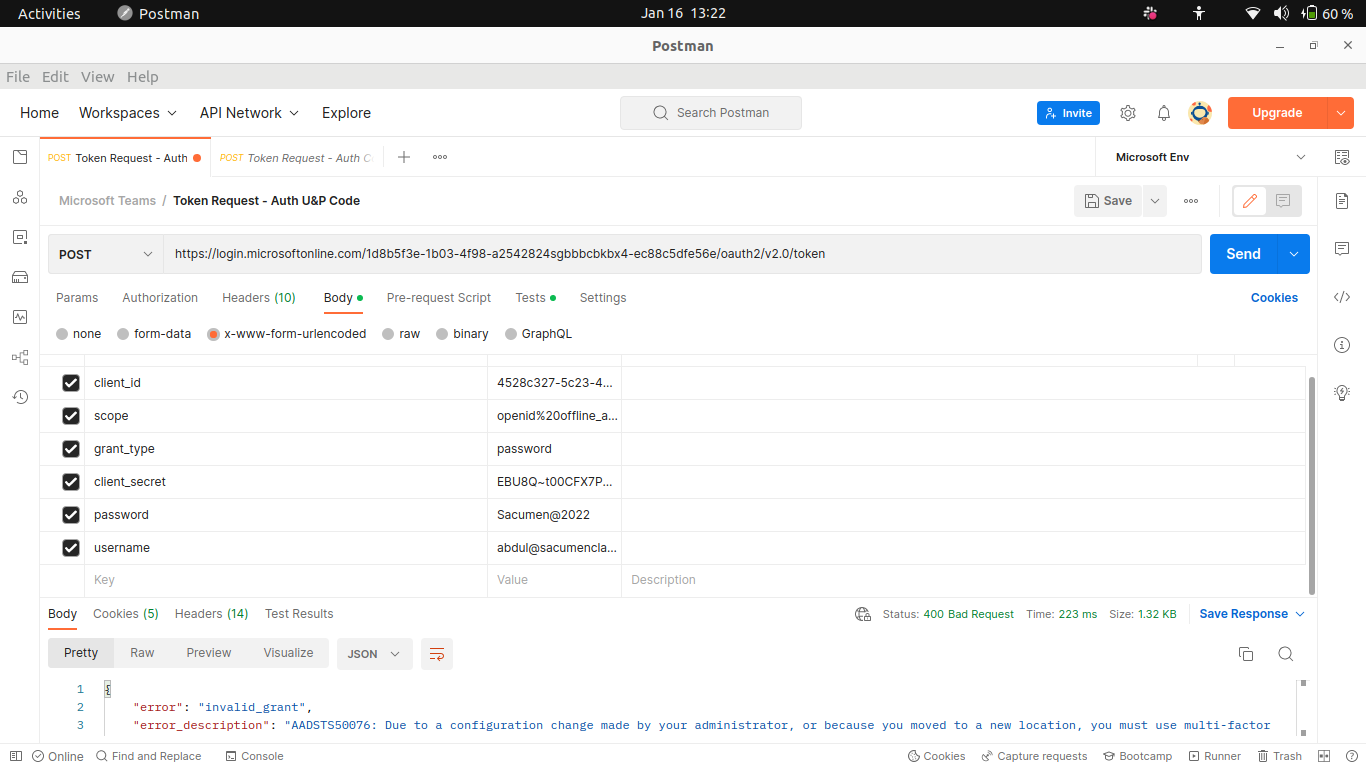Uncheck the grant_type parameter
Viewport: 1366px width, 768px height.
pos(71,449)
